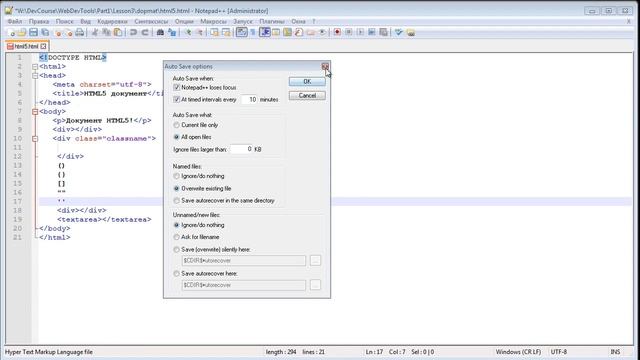Open the Кодировки menu
Image resolution: width=640 pixels, height=360 pixels.
coord(112,21)
